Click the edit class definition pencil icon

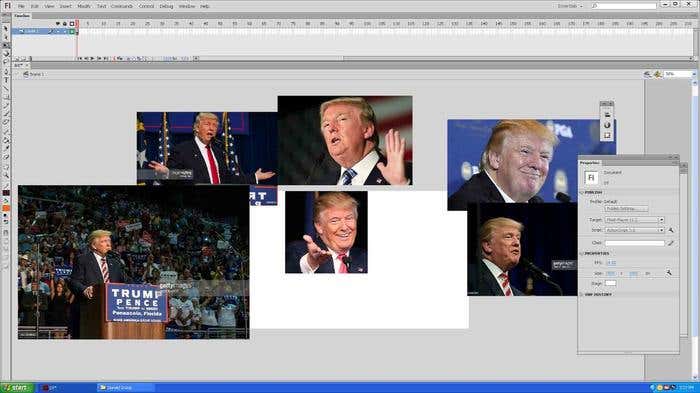pos(670,243)
